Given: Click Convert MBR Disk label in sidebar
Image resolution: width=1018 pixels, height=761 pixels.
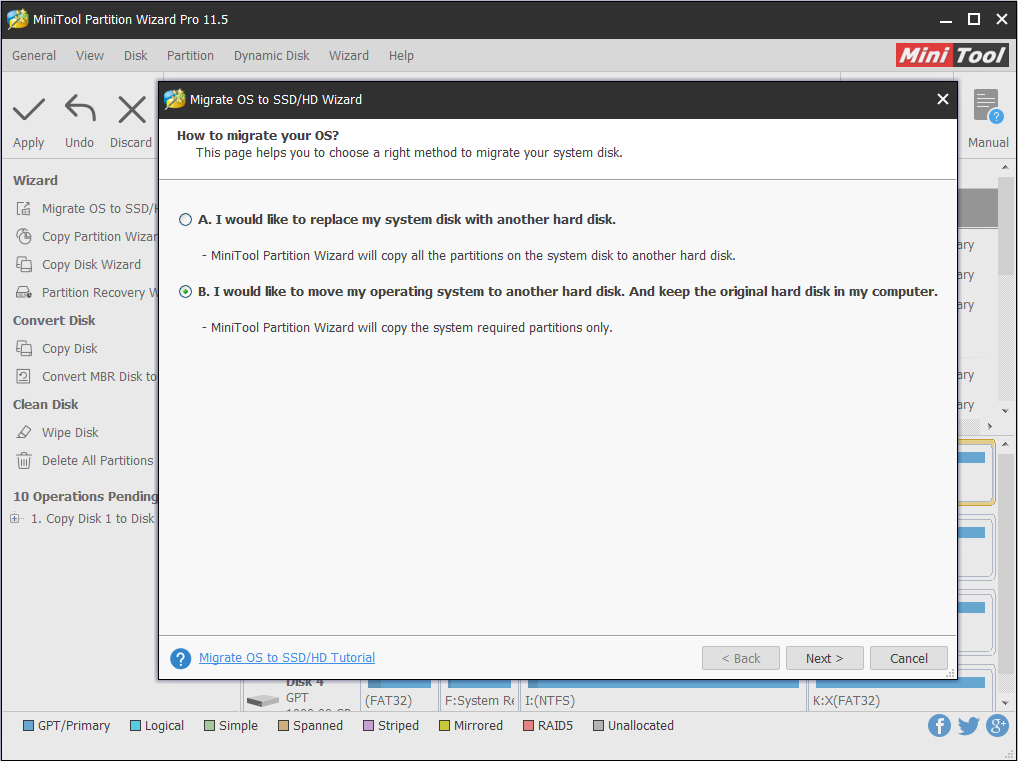Looking at the screenshot, I should click(x=99, y=377).
